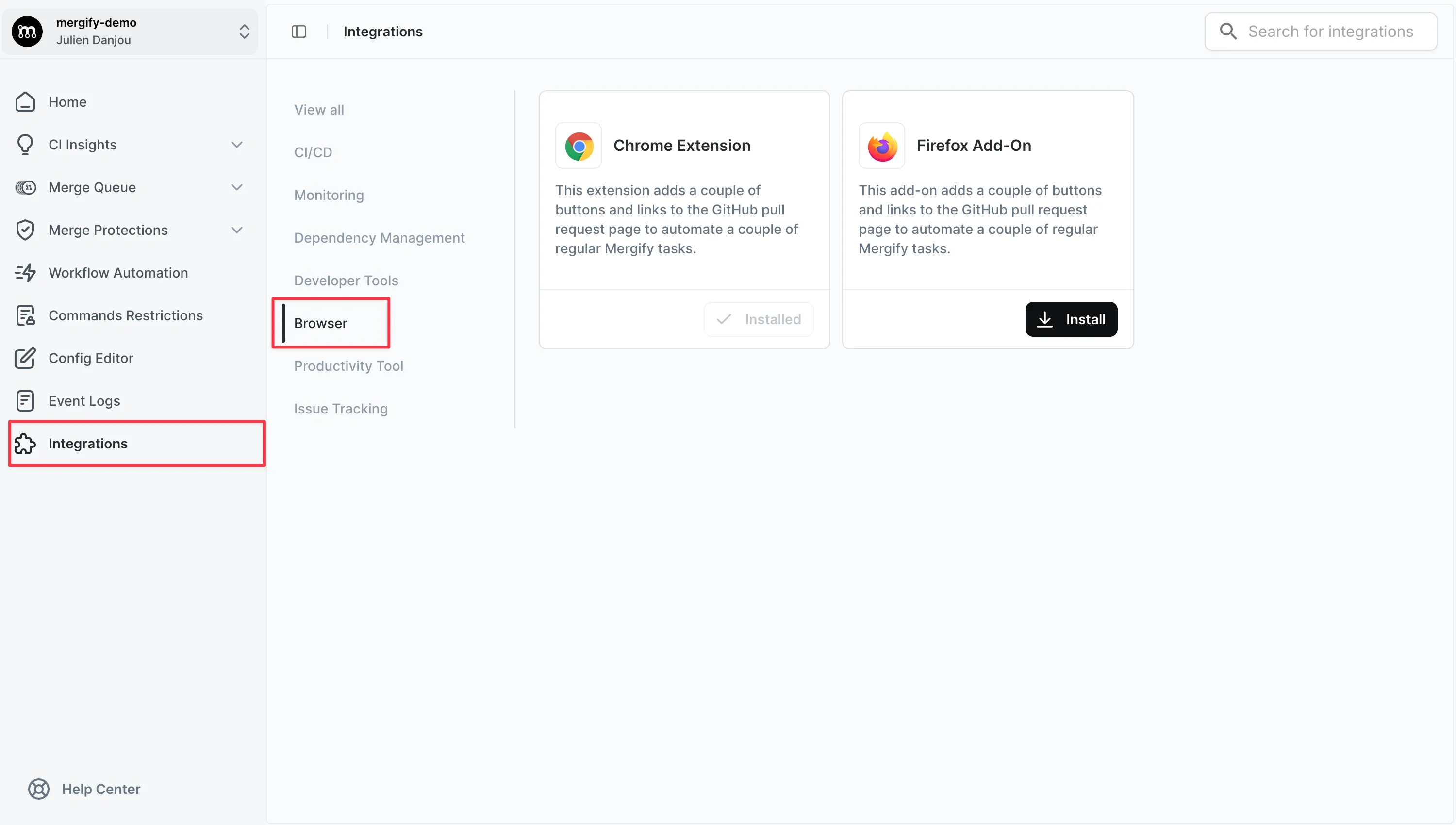
Task: Click the Home icon in the sidebar
Action: pyautogui.click(x=25, y=102)
